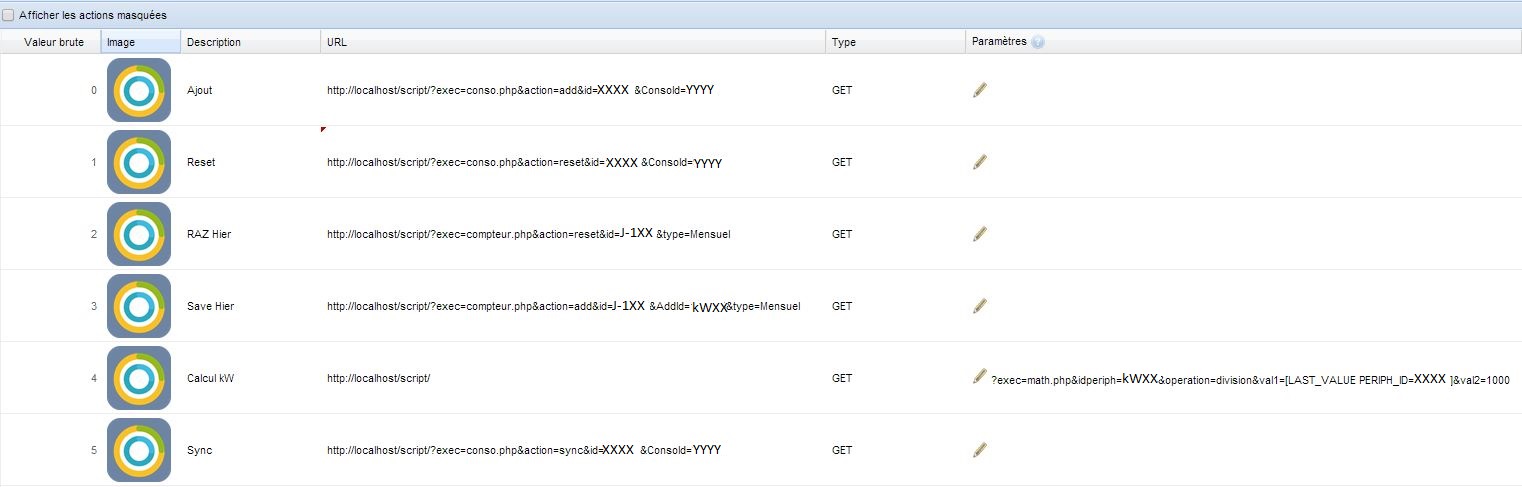Screen dimensions: 1522x487
Task: Select the Ajout row image icon
Action: (139, 90)
